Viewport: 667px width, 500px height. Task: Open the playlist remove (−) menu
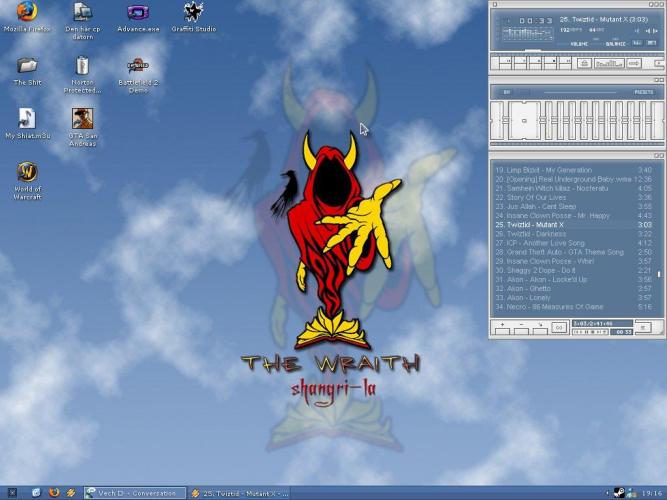point(520,326)
